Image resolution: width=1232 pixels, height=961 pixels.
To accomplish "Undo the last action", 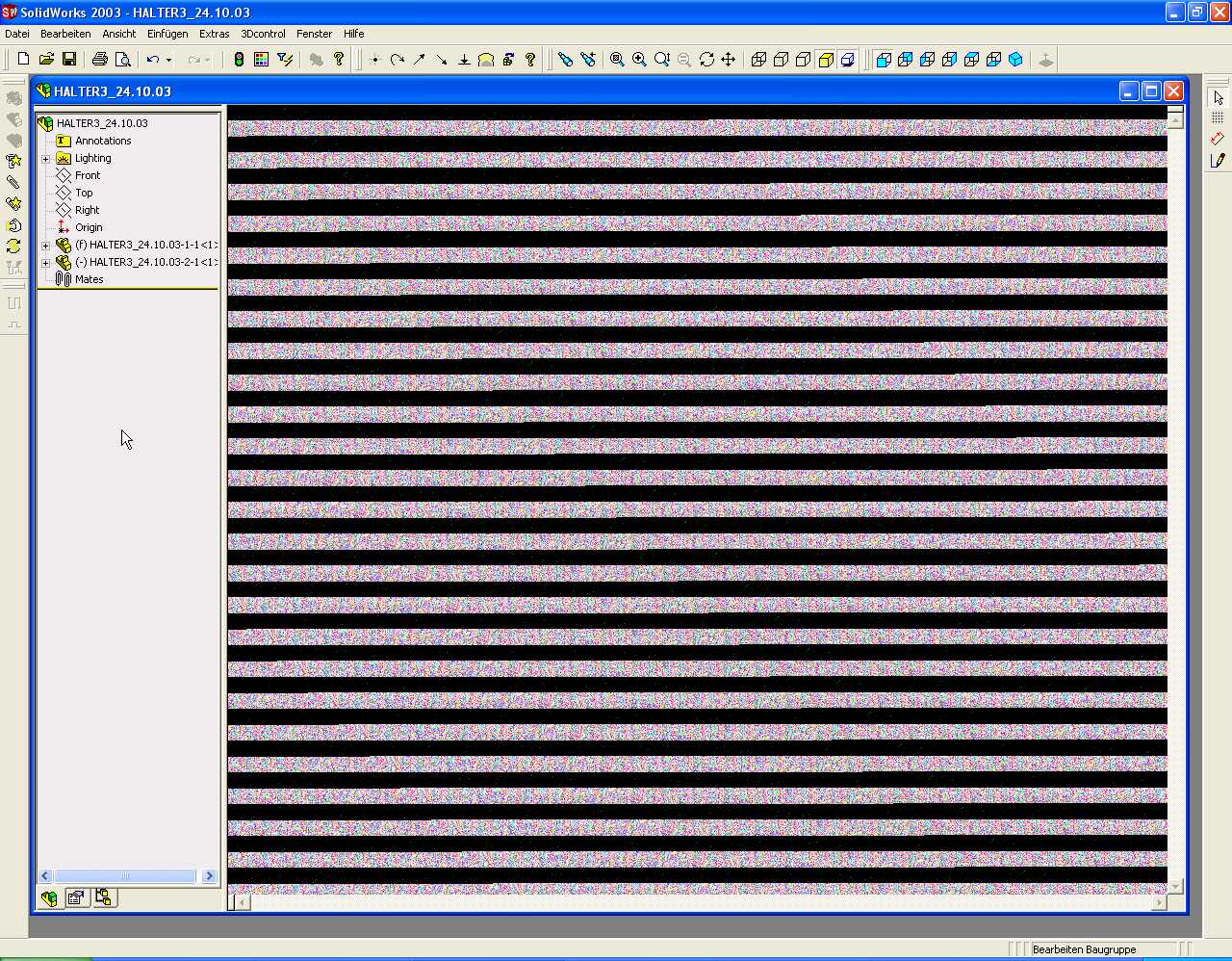I will pyautogui.click(x=152, y=60).
